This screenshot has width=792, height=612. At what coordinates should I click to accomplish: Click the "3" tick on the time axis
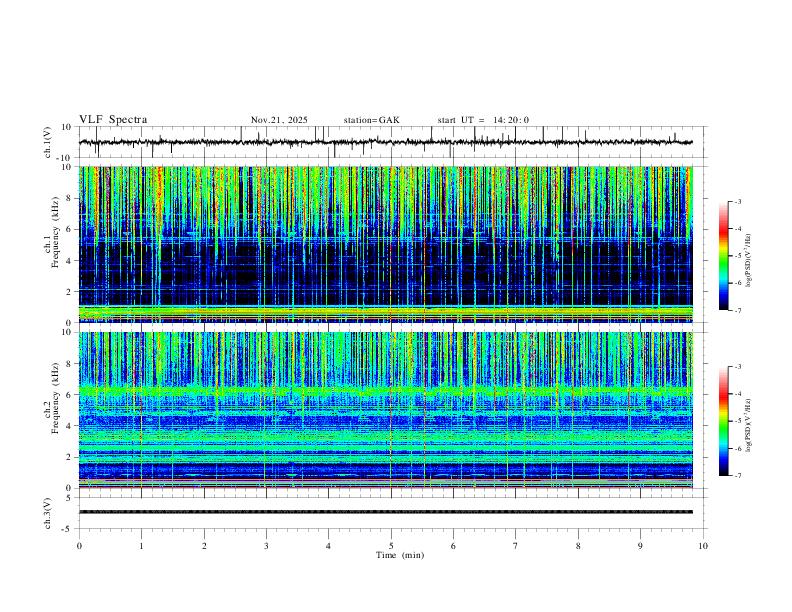(266, 546)
